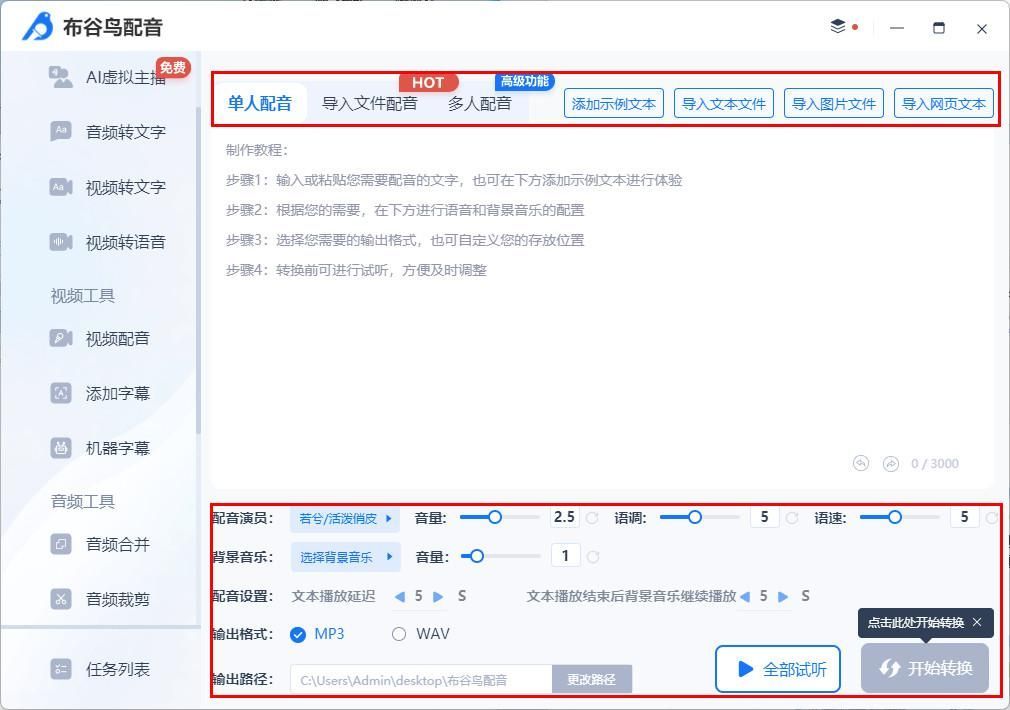
Task: Reset the 语调 value
Action: [792, 517]
